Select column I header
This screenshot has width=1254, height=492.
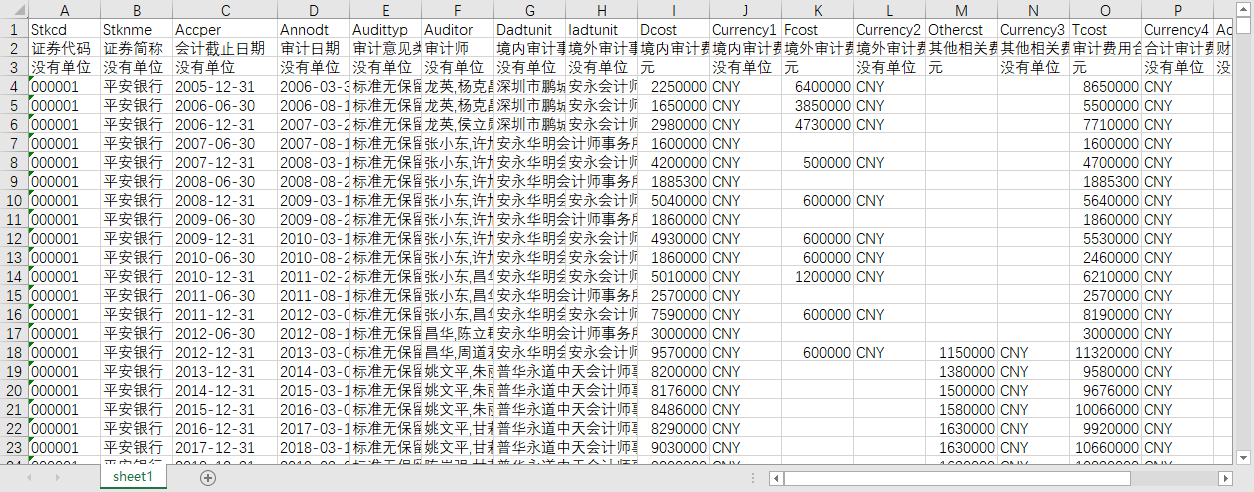coord(674,10)
